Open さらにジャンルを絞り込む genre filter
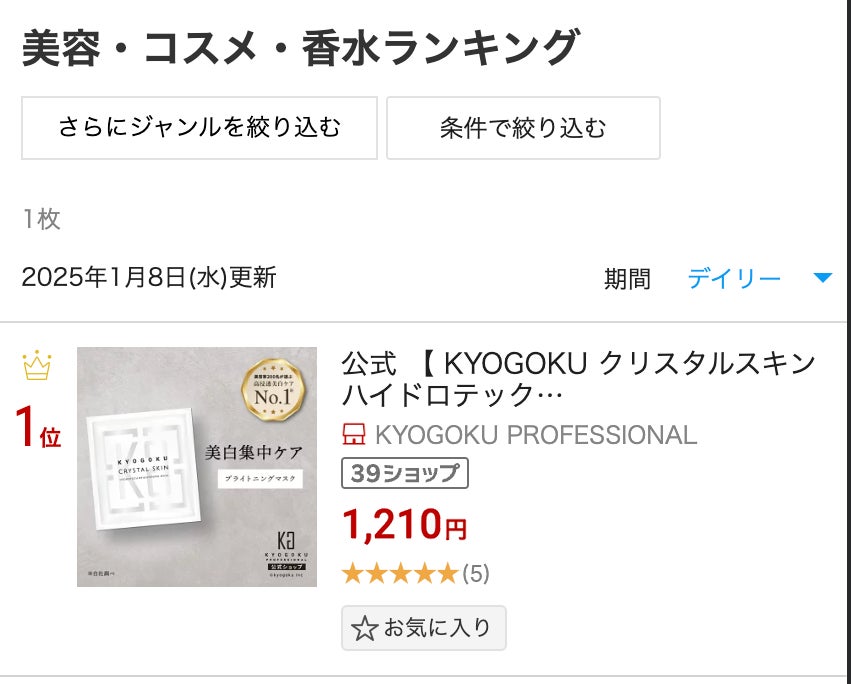851x684 pixels. coord(199,128)
